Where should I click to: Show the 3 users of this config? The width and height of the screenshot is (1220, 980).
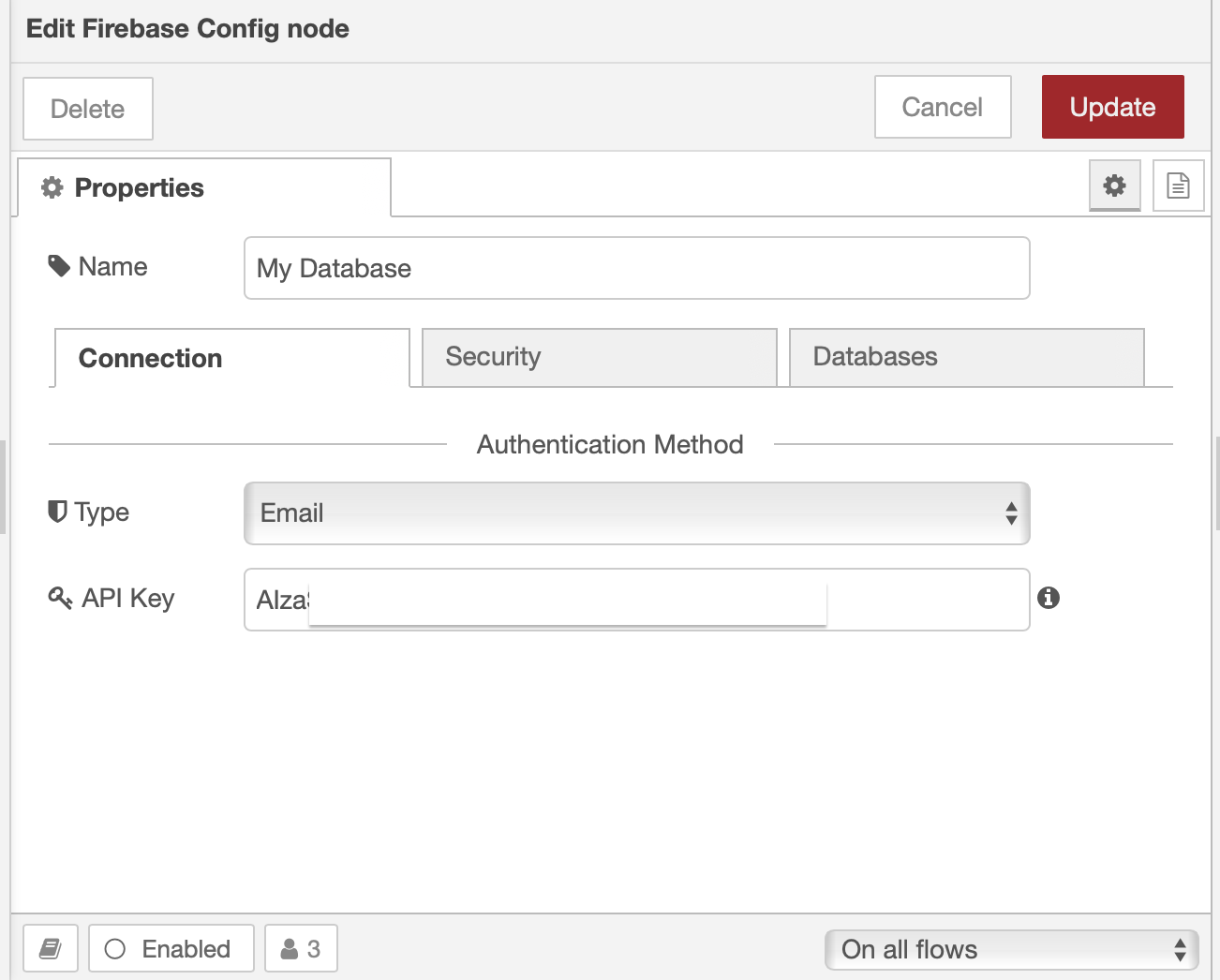point(301,949)
